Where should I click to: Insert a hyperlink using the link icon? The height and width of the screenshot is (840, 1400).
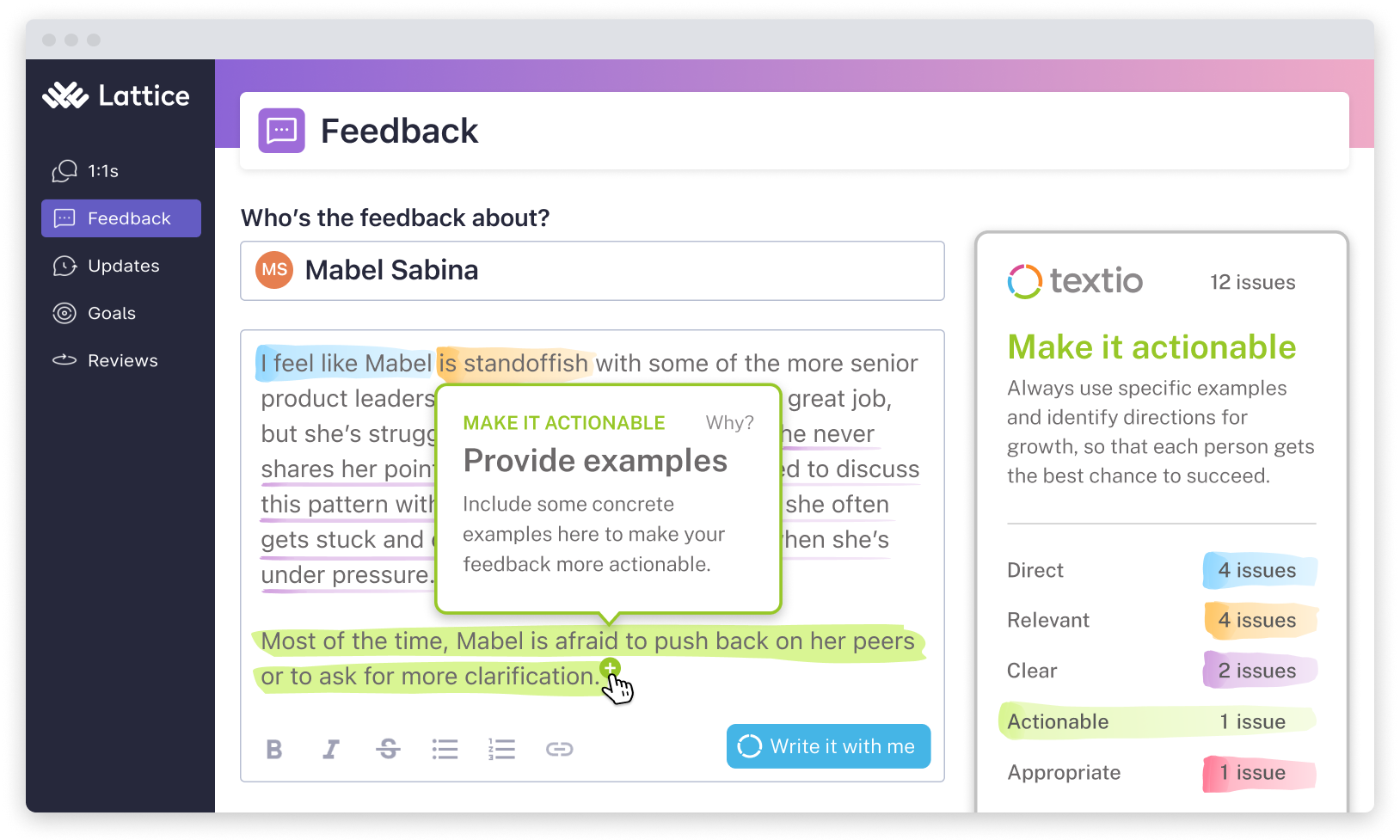(560, 749)
